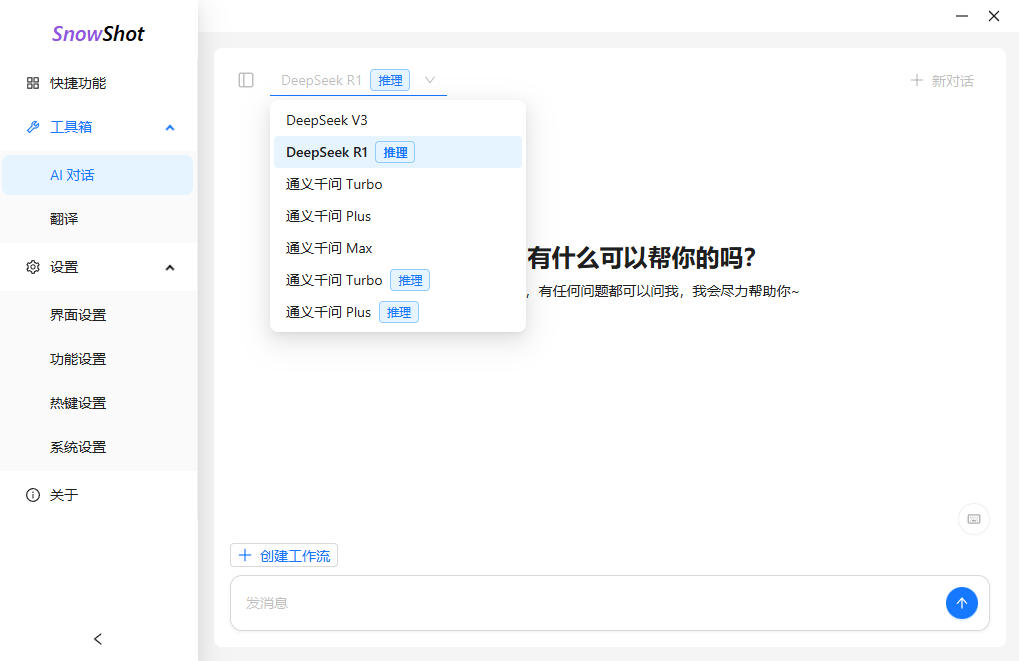
Task: Open 关于 via the info icon
Action: click(31, 494)
